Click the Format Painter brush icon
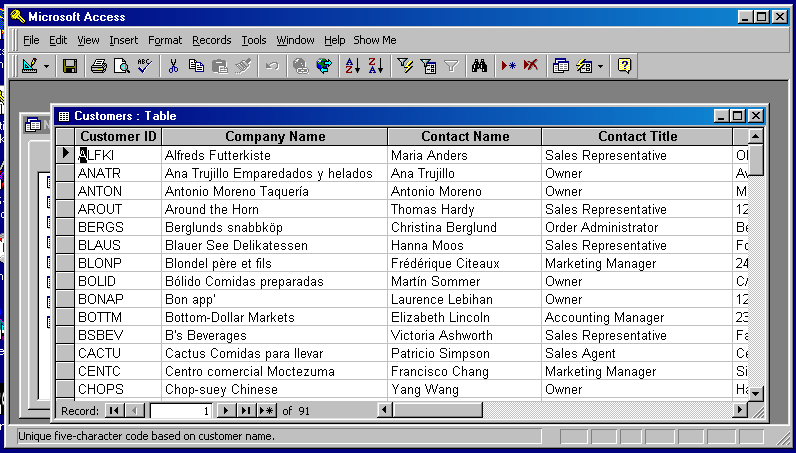This screenshot has width=796, height=453. (243, 66)
